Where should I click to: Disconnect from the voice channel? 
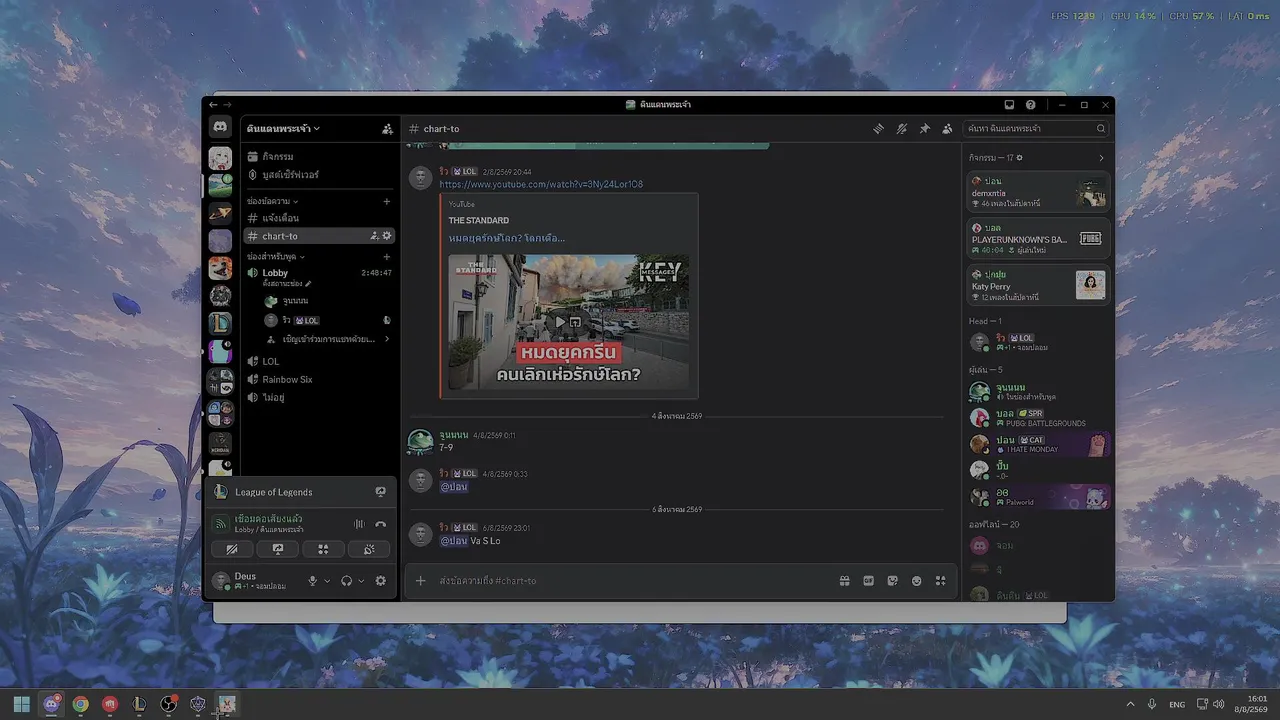click(381, 524)
